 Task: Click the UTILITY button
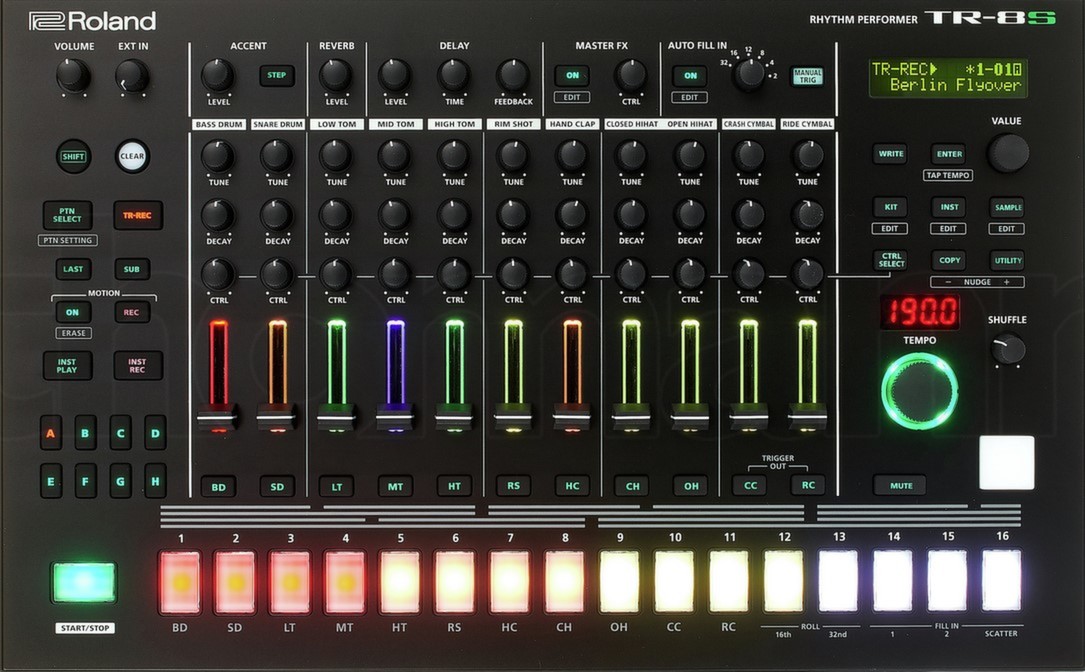pyautogui.click(x=1008, y=260)
